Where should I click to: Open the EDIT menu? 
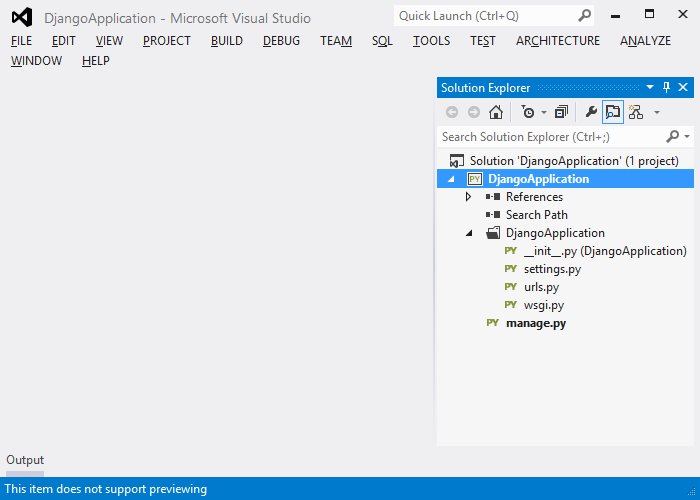tap(63, 41)
